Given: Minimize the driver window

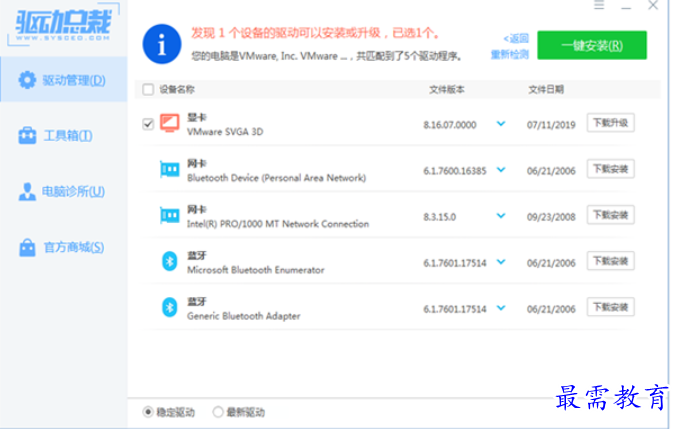Looking at the screenshot, I should pyautogui.click(x=626, y=7).
